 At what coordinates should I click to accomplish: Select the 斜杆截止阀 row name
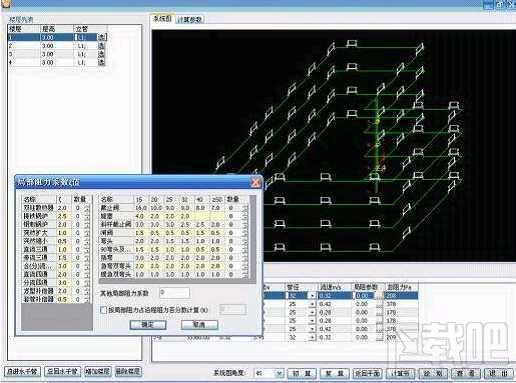(116, 225)
